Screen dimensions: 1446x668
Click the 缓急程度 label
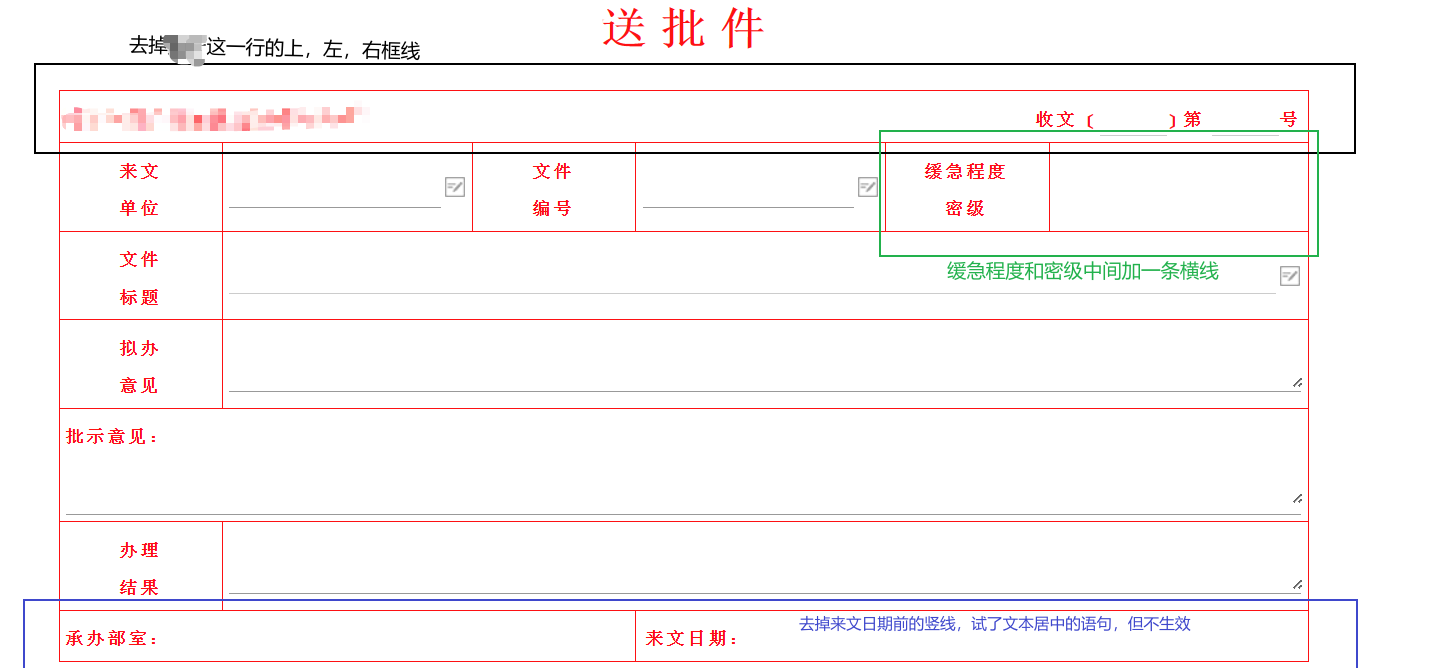(x=965, y=171)
